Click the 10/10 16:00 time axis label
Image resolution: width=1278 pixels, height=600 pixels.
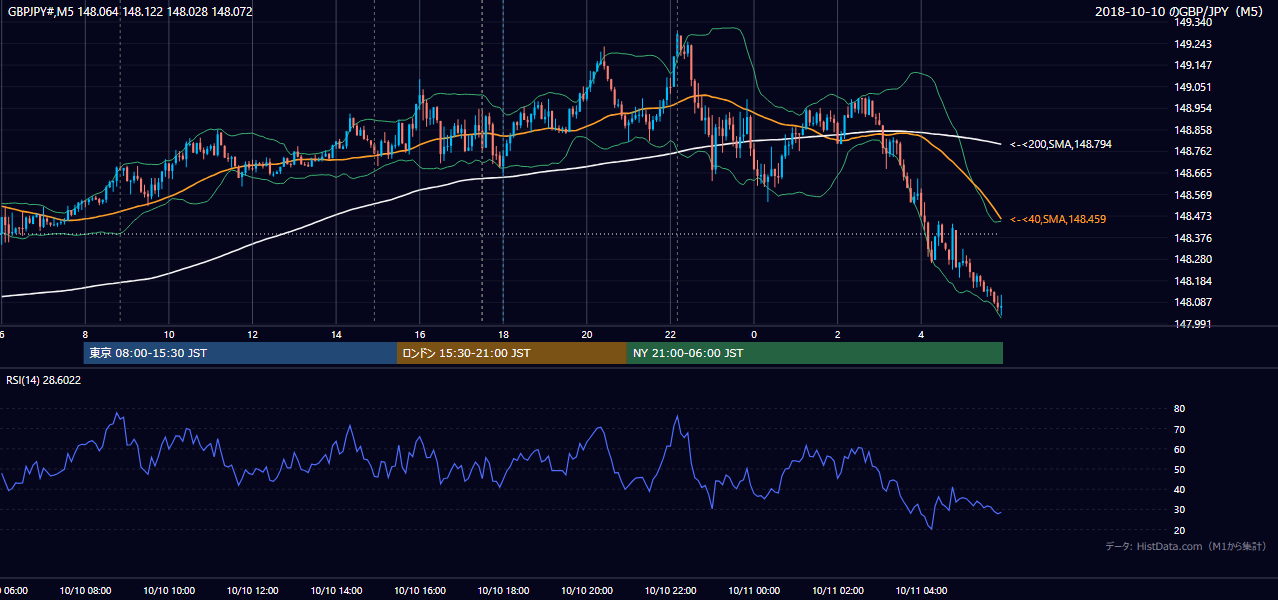[420, 591]
